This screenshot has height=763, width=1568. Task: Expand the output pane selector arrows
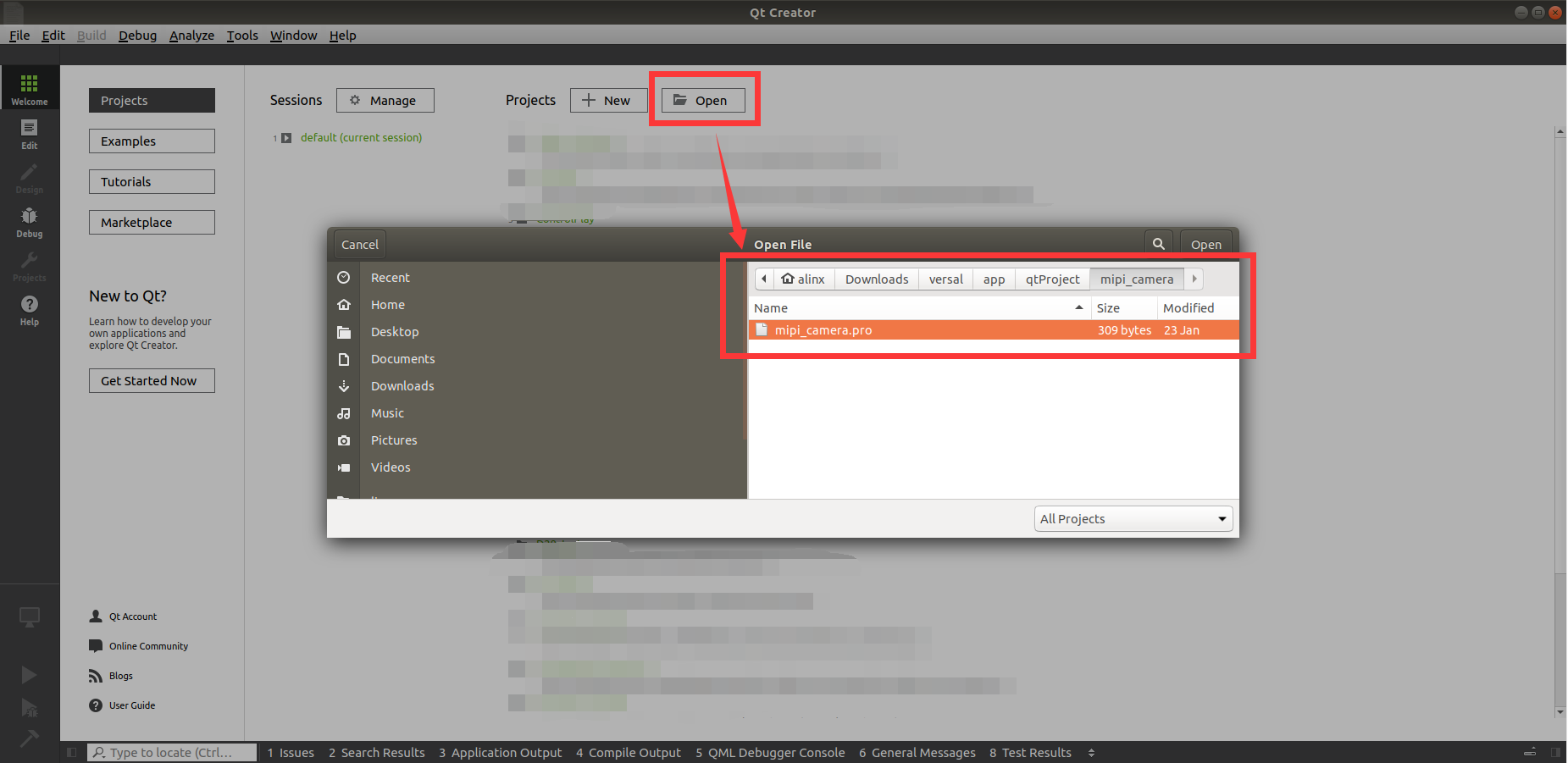click(x=1091, y=753)
